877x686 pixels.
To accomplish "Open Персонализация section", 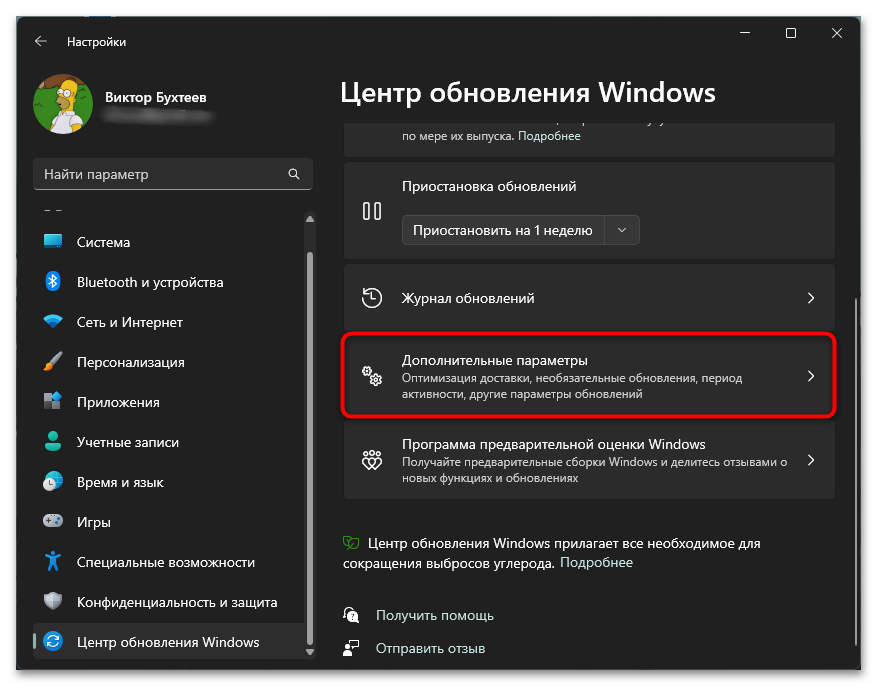I will click(x=169, y=362).
